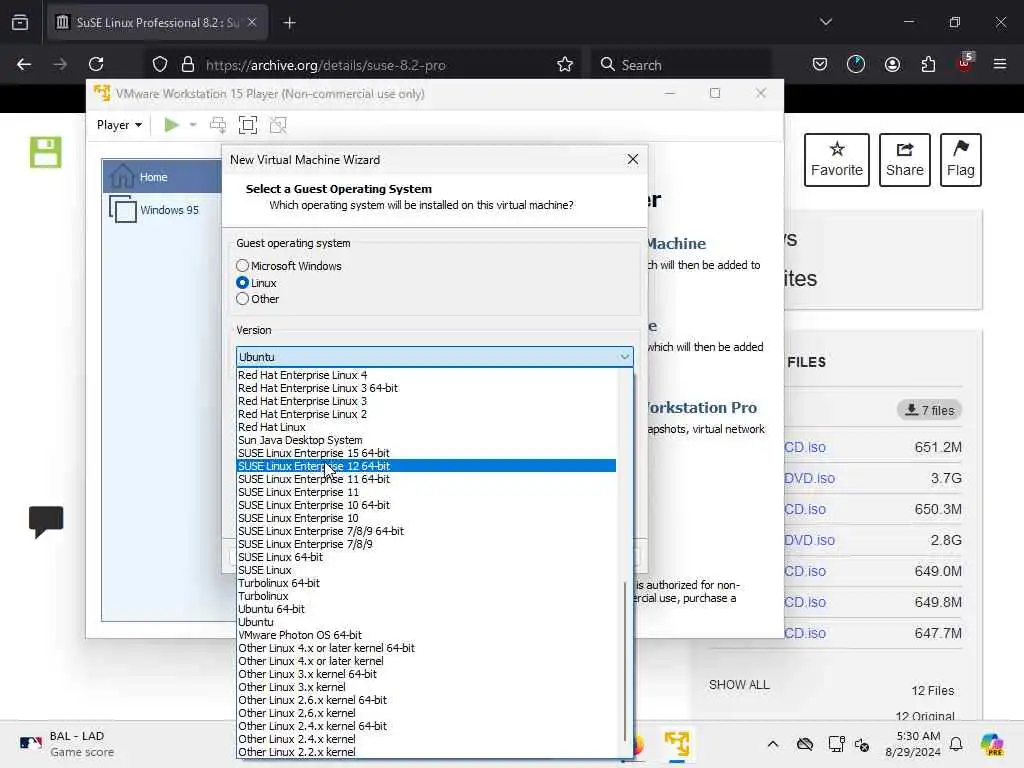The width and height of the screenshot is (1024, 768).
Task: Click the taskbar clock showing 5:30 AM
Action: point(913,744)
